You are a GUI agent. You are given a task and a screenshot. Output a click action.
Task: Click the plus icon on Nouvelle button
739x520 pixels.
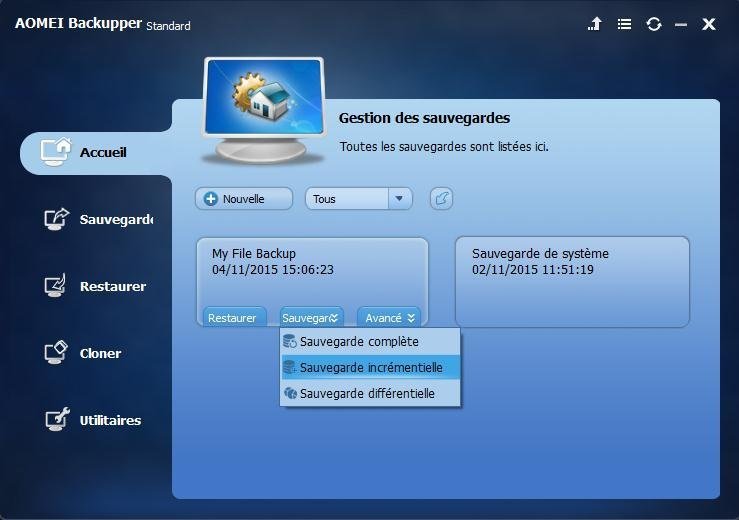(x=211, y=199)
